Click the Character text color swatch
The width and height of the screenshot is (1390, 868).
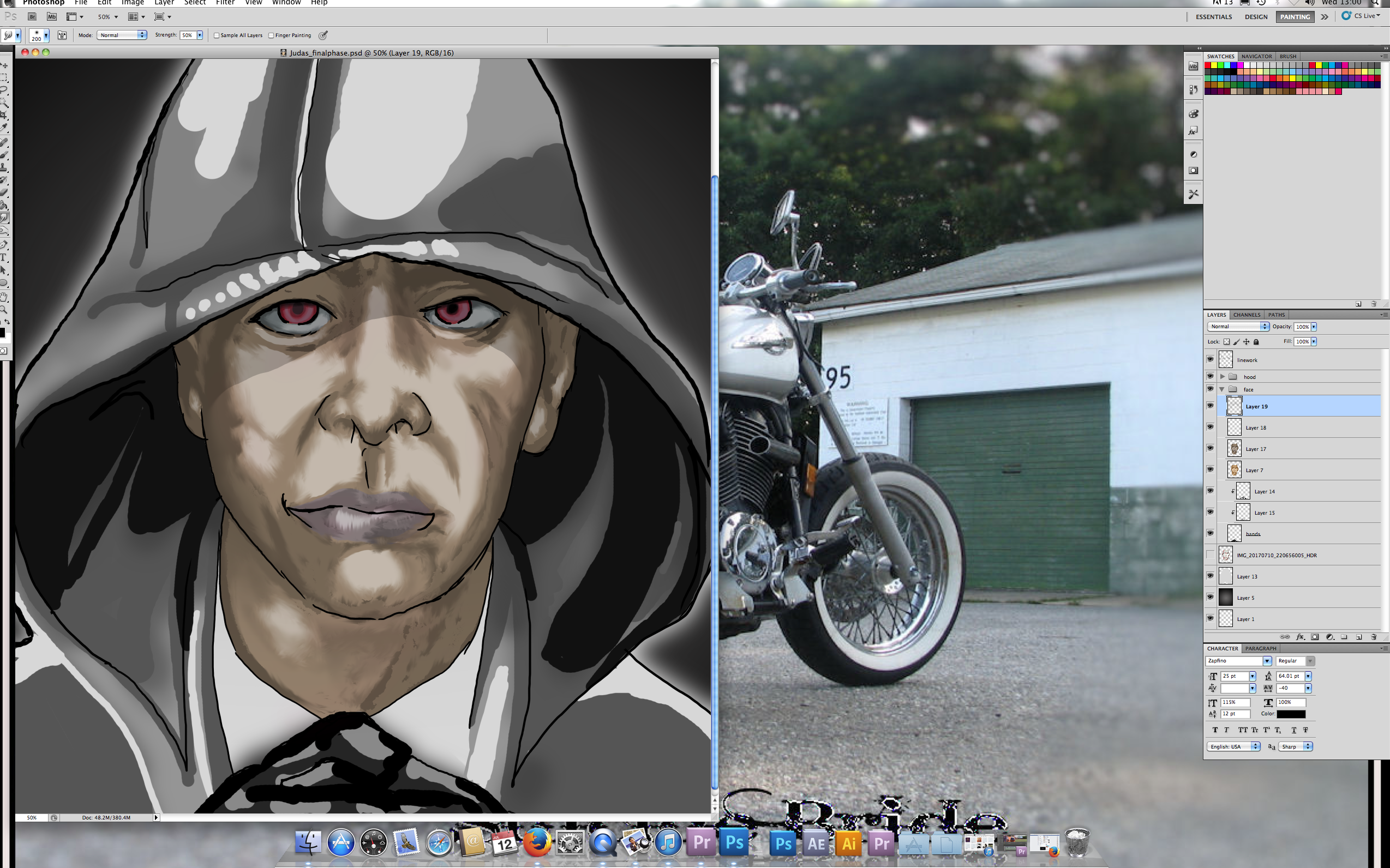(x=1291, y=714)
